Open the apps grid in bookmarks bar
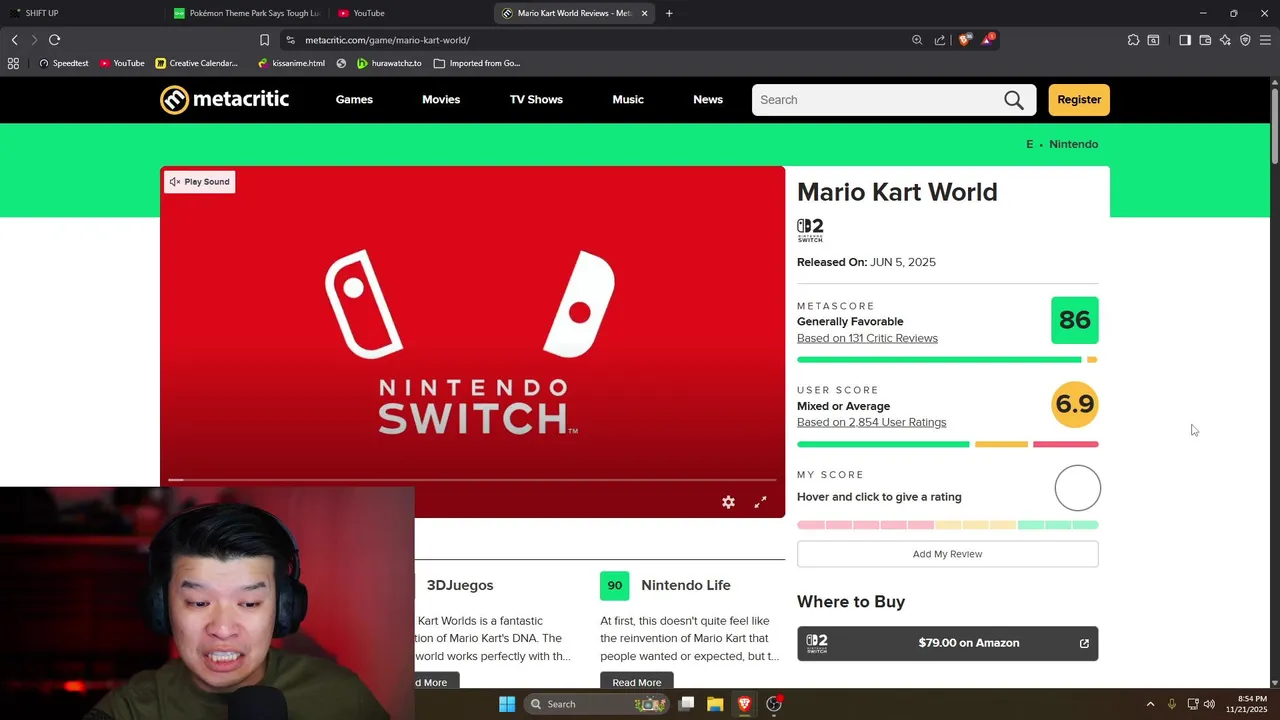Viewport: 1280px width, 720px height. pos(13,63)
